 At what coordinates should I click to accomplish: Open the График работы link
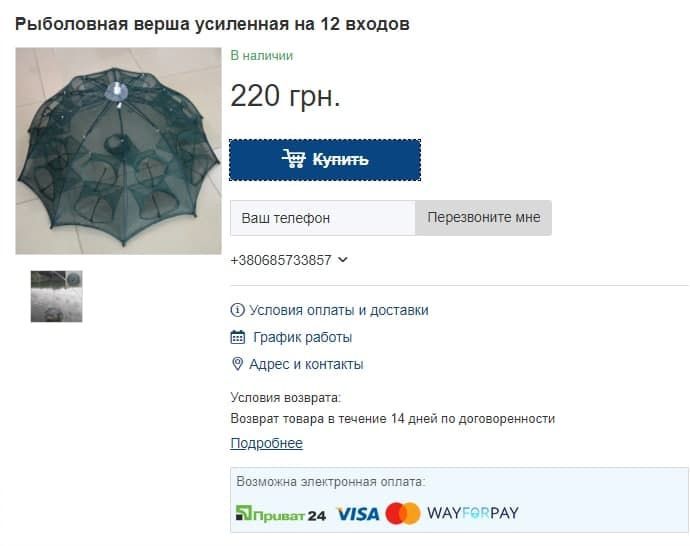click(302, 337)
